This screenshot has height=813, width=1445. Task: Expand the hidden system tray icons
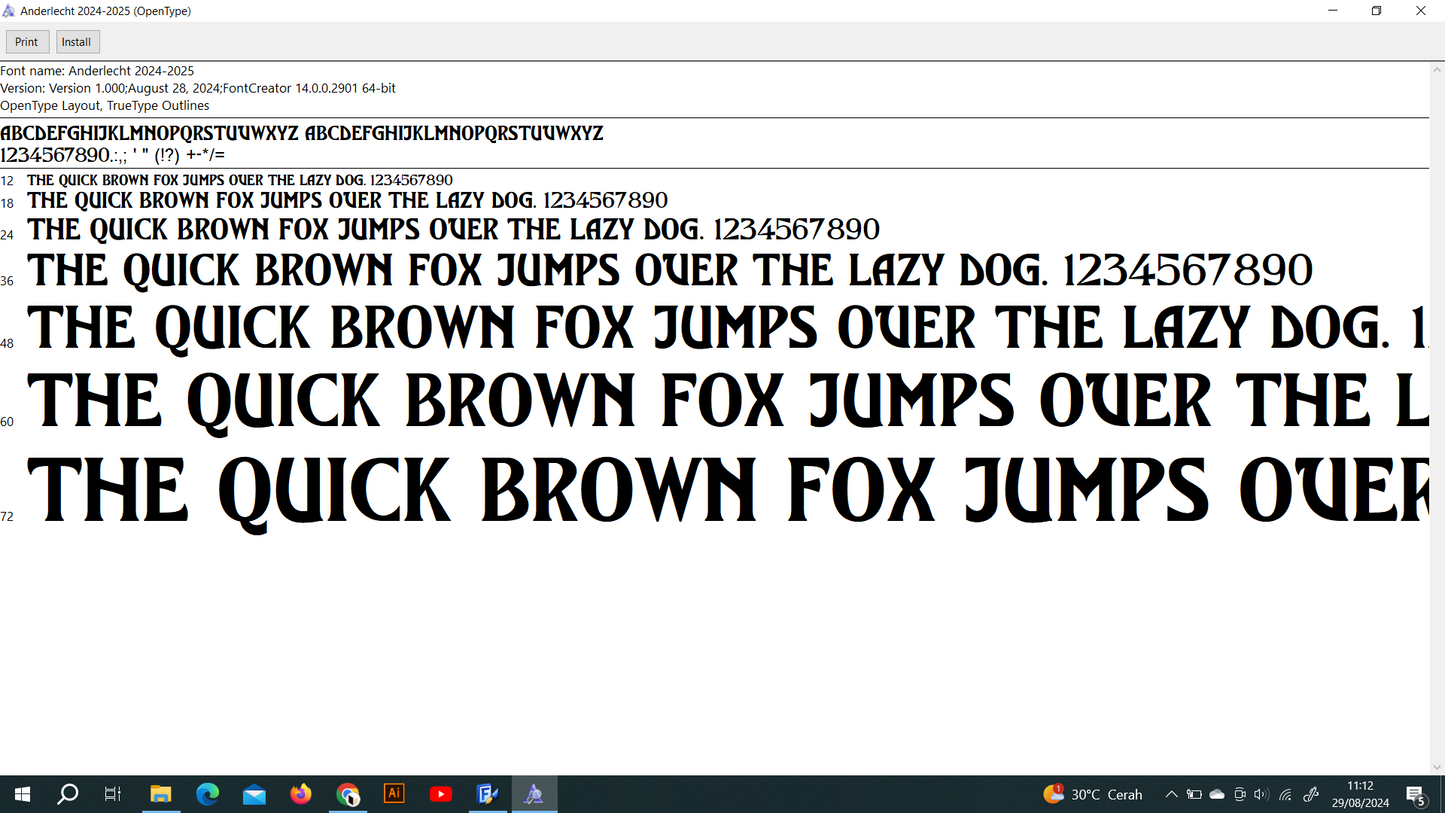click(1171, 795)
